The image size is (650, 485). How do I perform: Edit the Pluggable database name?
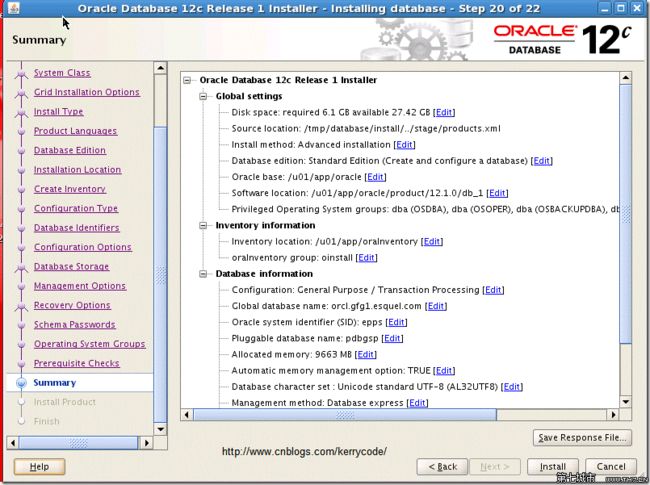click(x=392, y=339)
